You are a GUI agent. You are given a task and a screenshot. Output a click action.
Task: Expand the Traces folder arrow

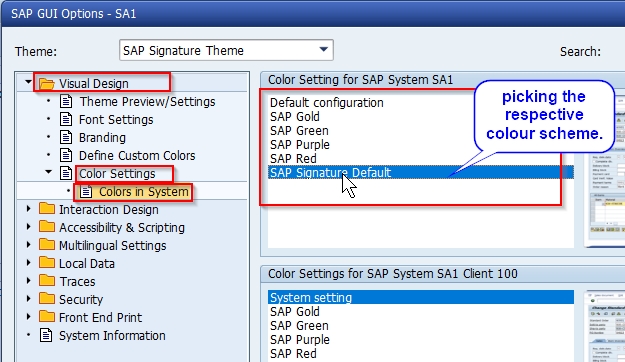point(28,281)
